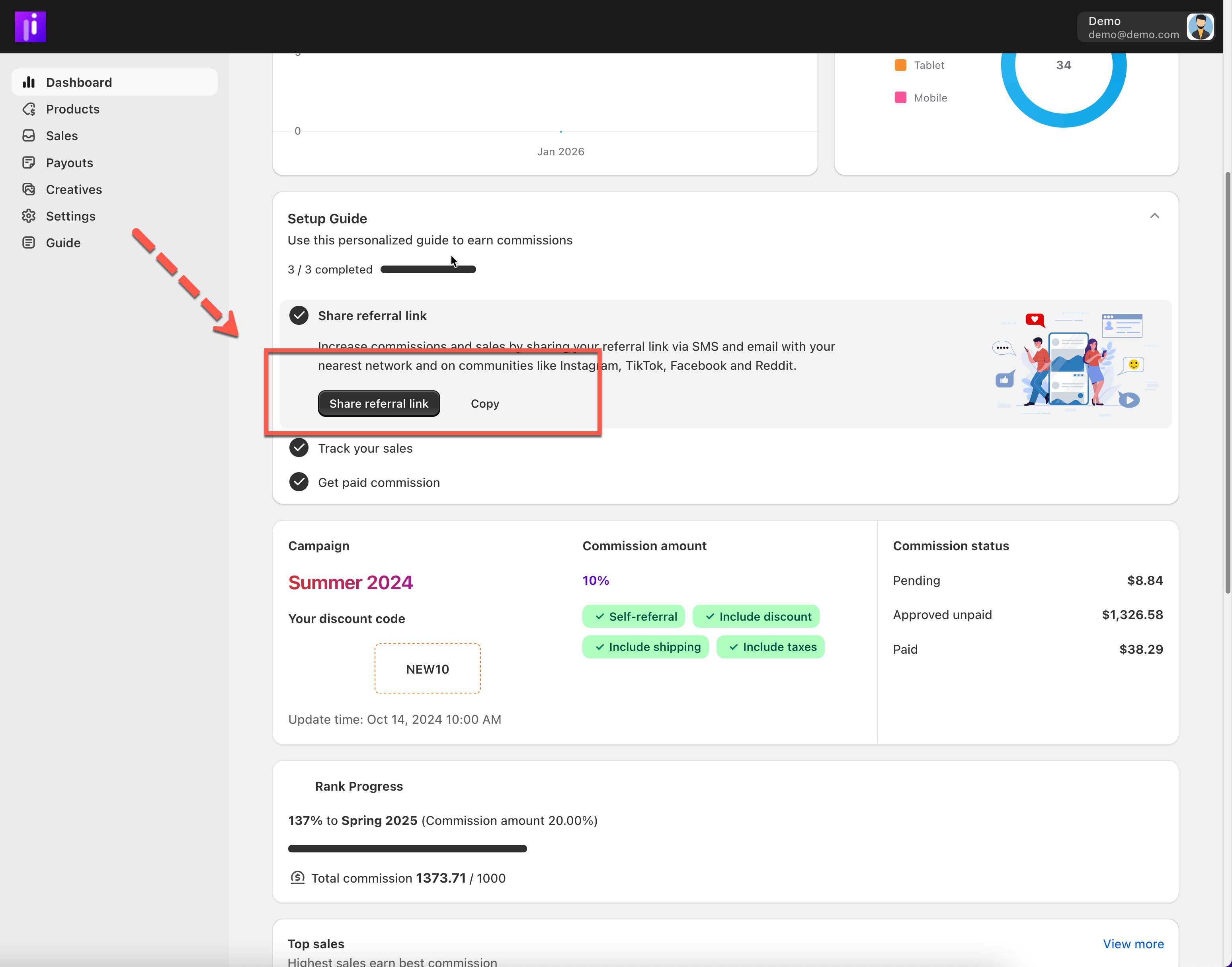This screenshot has height=967, width=1232.
Task: Click the Demo user avatar
Action: coord(1200,27)
